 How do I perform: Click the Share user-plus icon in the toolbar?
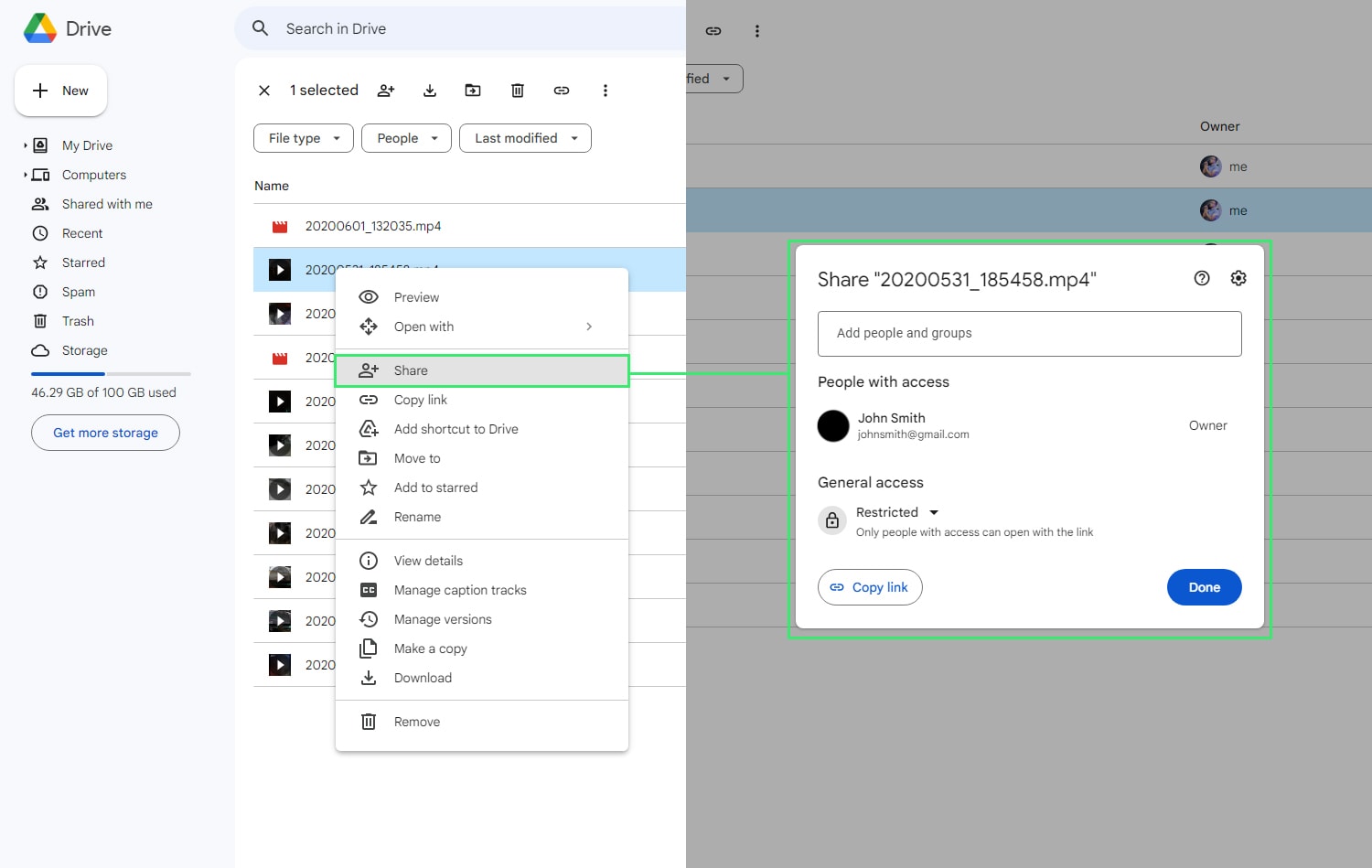[x=385, y=90]
